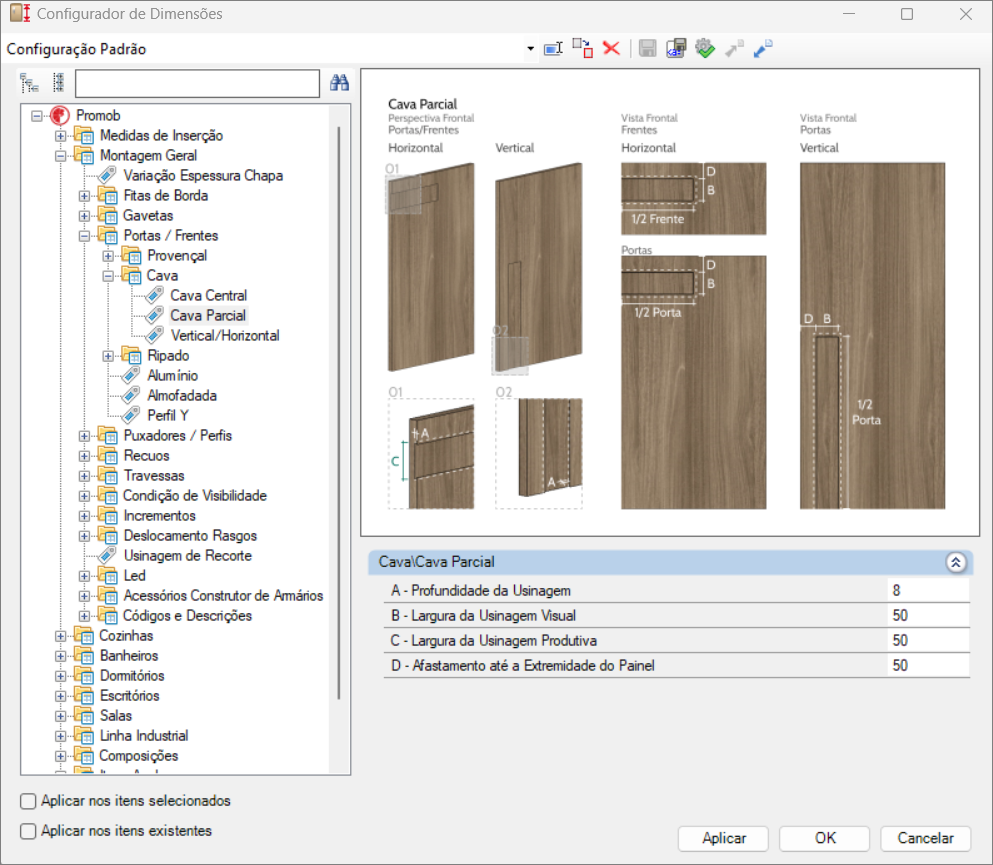This screenshot has height=865, width=993.
Task: Click the A - Profundidade da Usinagem value field
Action: (928, 590)
